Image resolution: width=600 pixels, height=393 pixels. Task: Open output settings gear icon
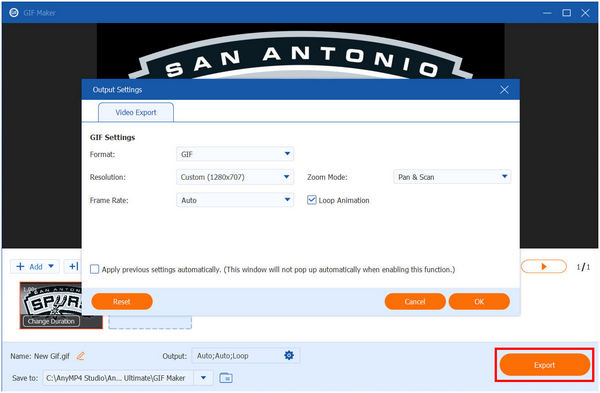pos(289,355)
